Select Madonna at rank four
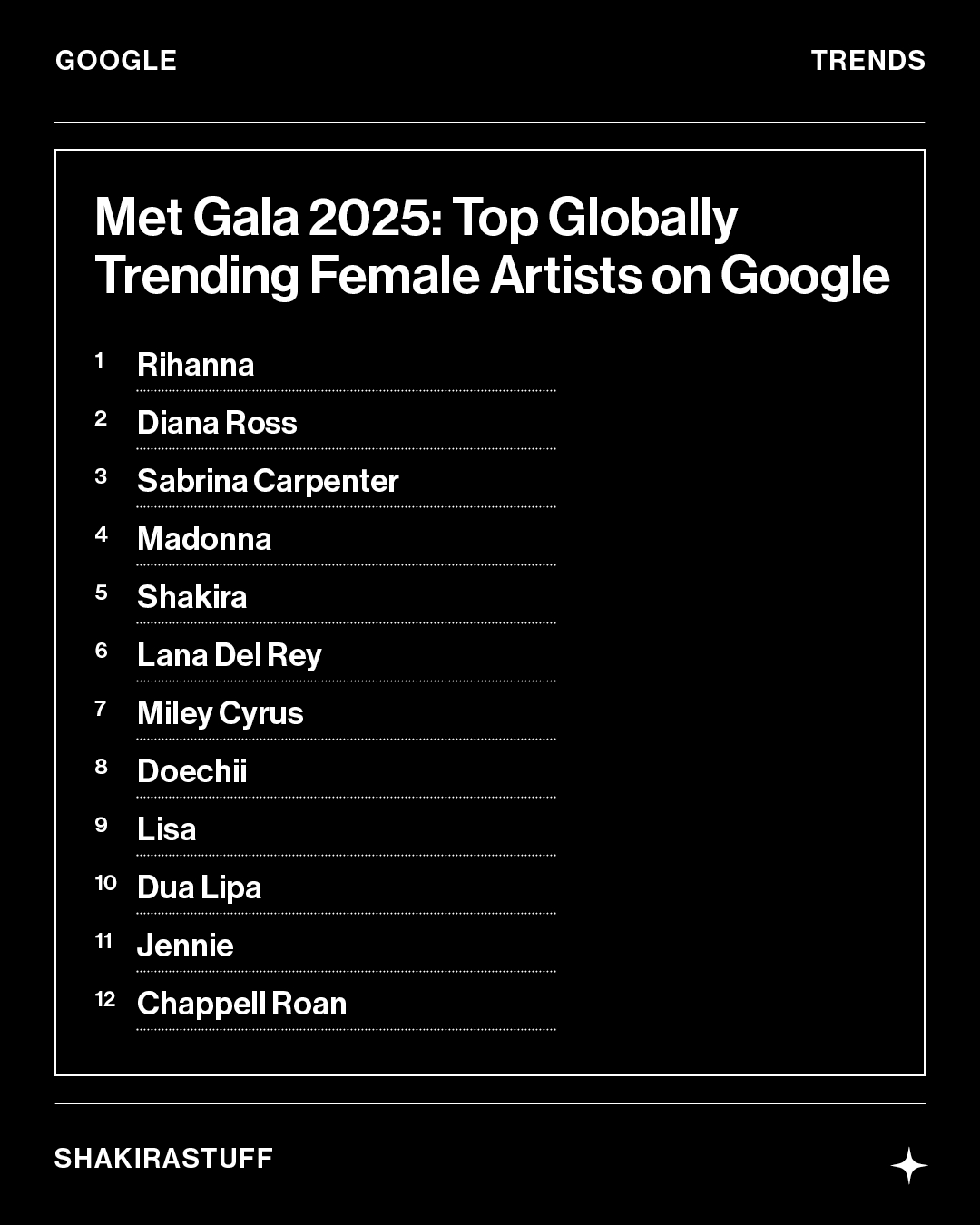Screen dimensions: 980x1225 tap(204, 539)
